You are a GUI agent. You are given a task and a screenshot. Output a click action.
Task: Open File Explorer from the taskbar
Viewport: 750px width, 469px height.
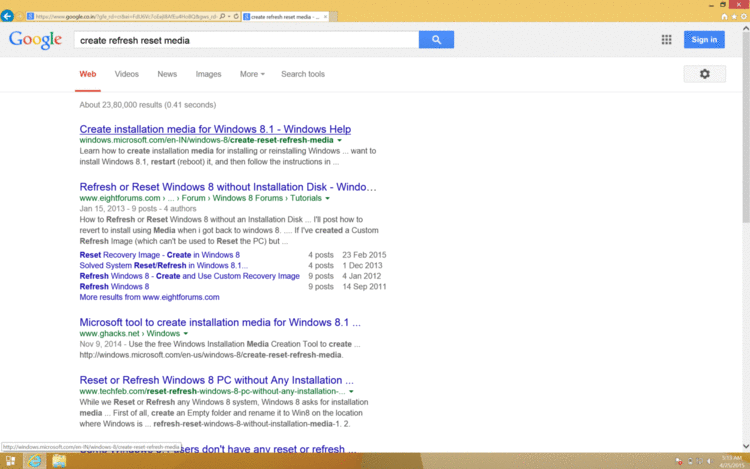click(x=59, y=461)
